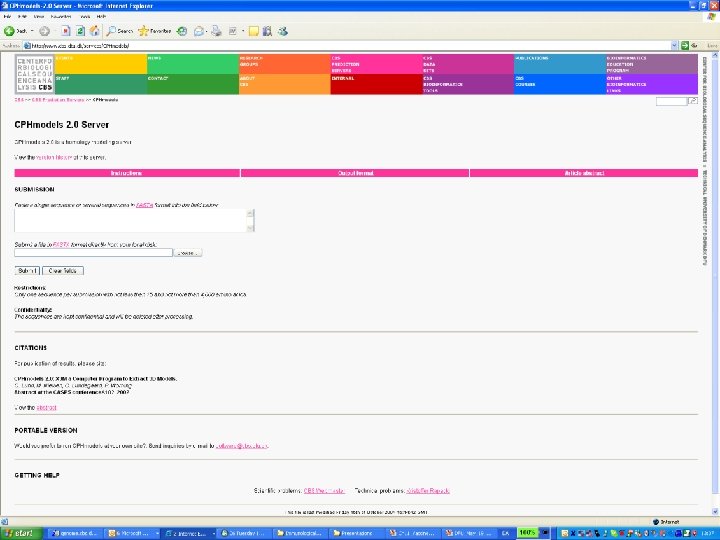Click the Browse file button

[187, 253]
